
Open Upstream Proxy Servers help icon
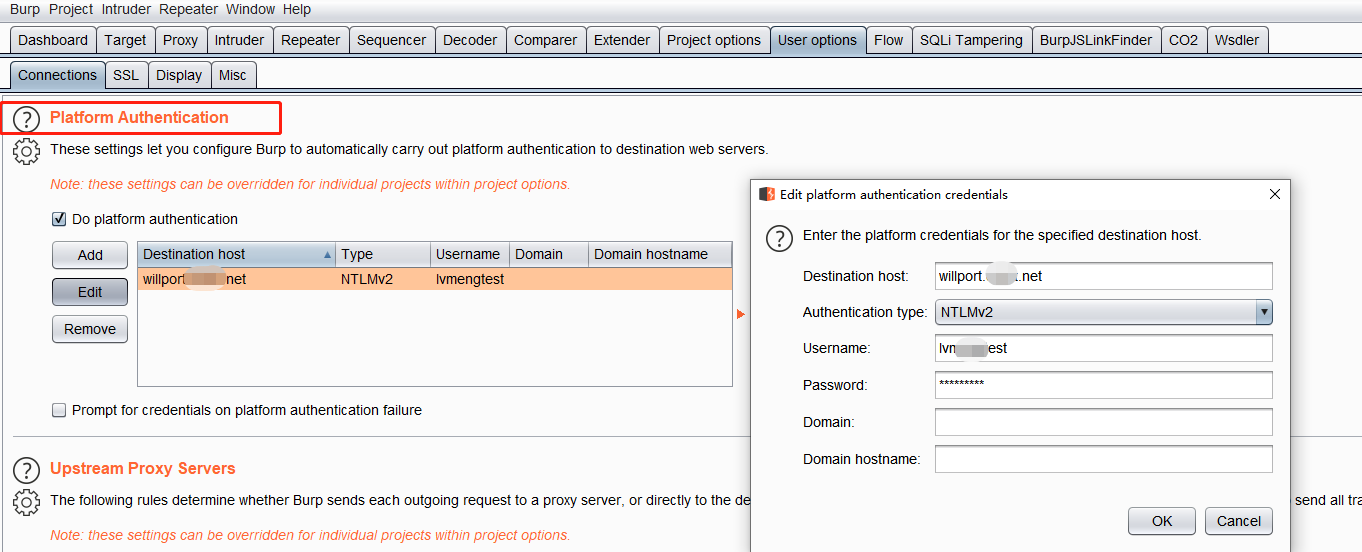pyautogui.click(x=25, y=470)
